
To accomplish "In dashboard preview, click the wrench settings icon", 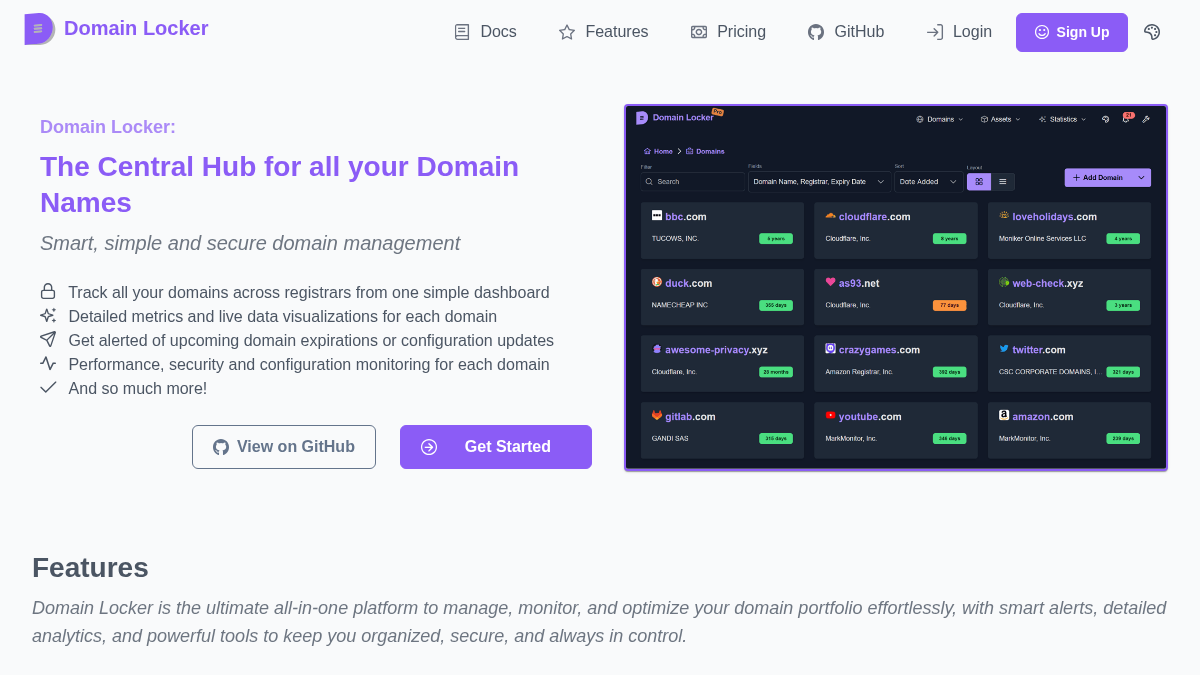I will click(1146, 119).
